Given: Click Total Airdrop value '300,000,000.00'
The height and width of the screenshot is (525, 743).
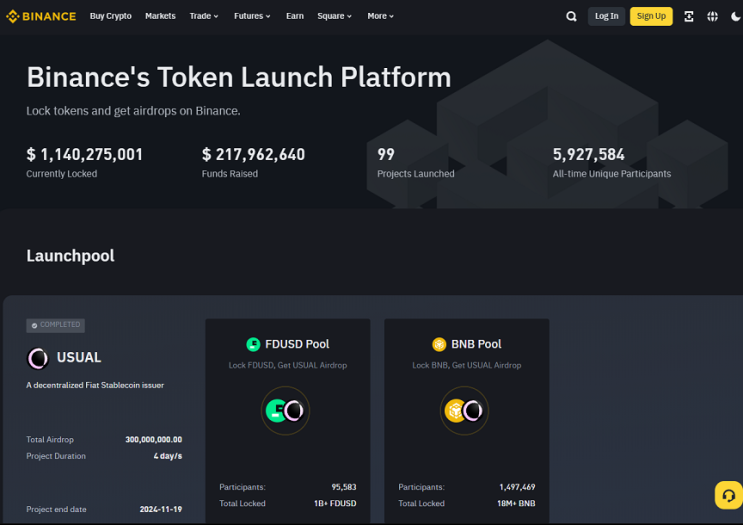Looking at the screenshot, I should [154, 440].
